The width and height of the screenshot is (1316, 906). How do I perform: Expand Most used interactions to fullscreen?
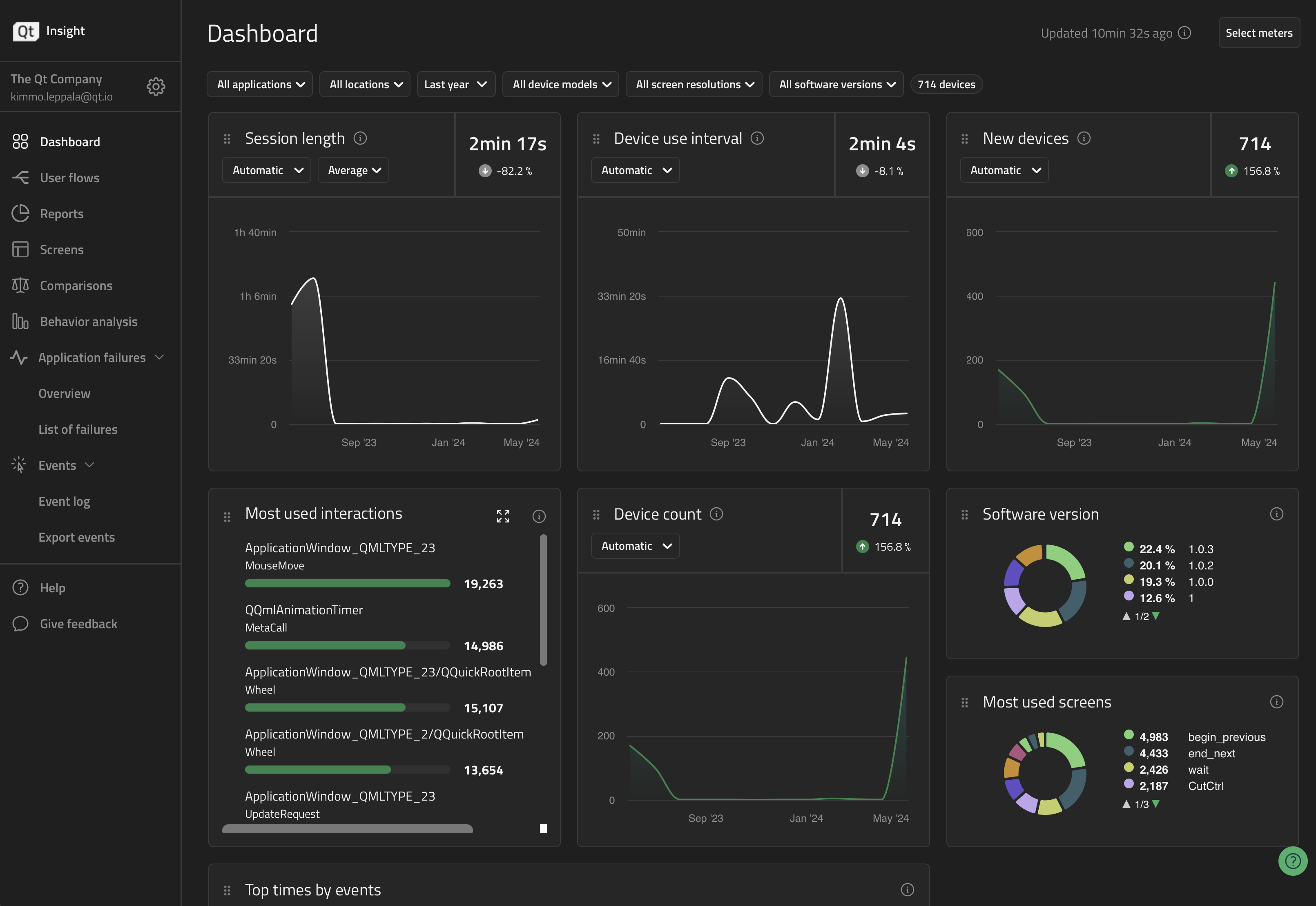pos(503,516)
